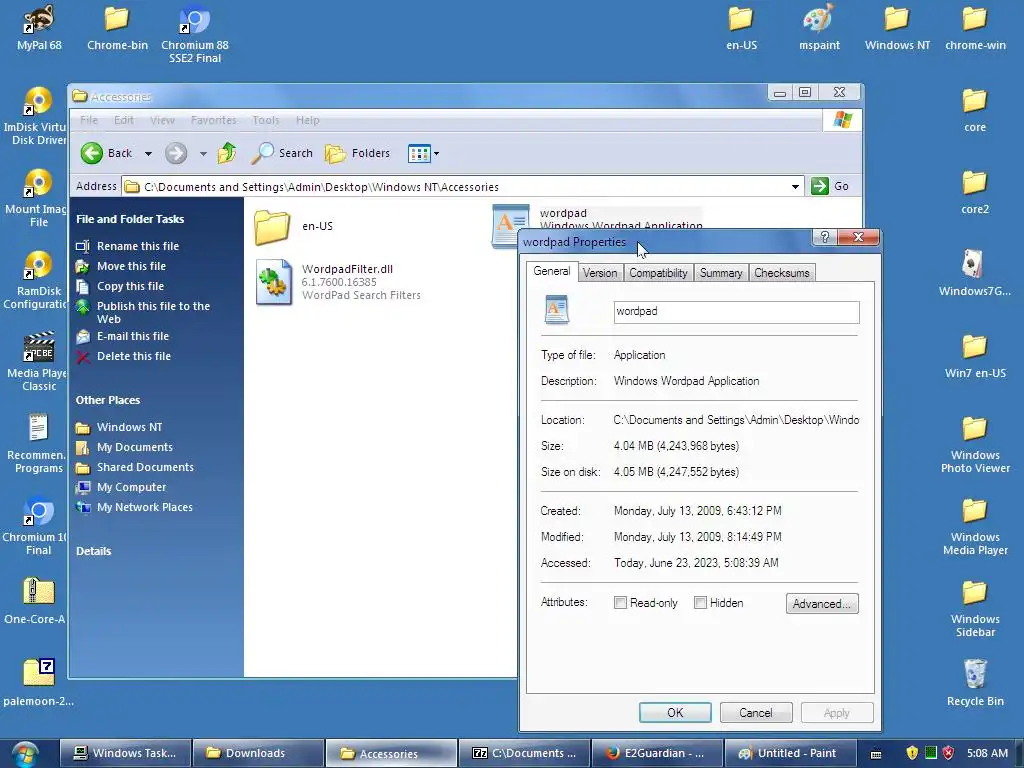Switch to the Compatibility tab
Image resolution: width=1024 pixels, height=768 pixels.
coord(658,273)
